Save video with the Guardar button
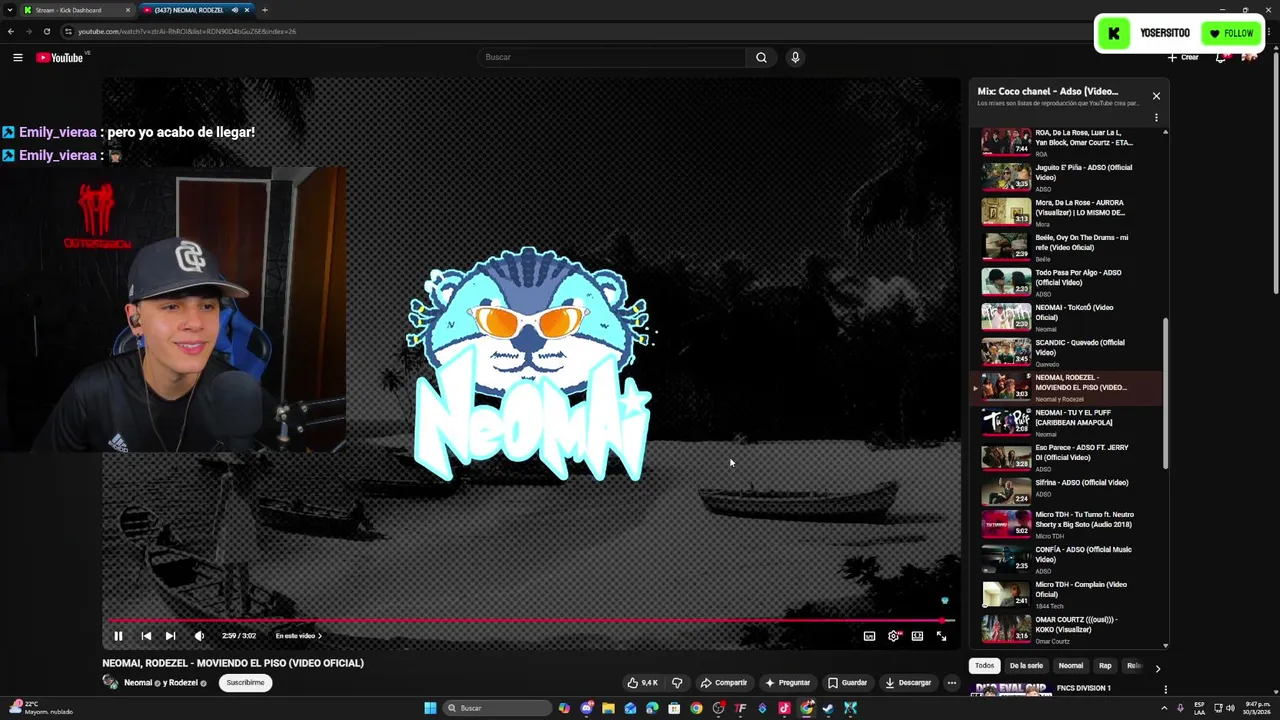Viewport: 1280px width, 720px height. click(x=847, y=683)
